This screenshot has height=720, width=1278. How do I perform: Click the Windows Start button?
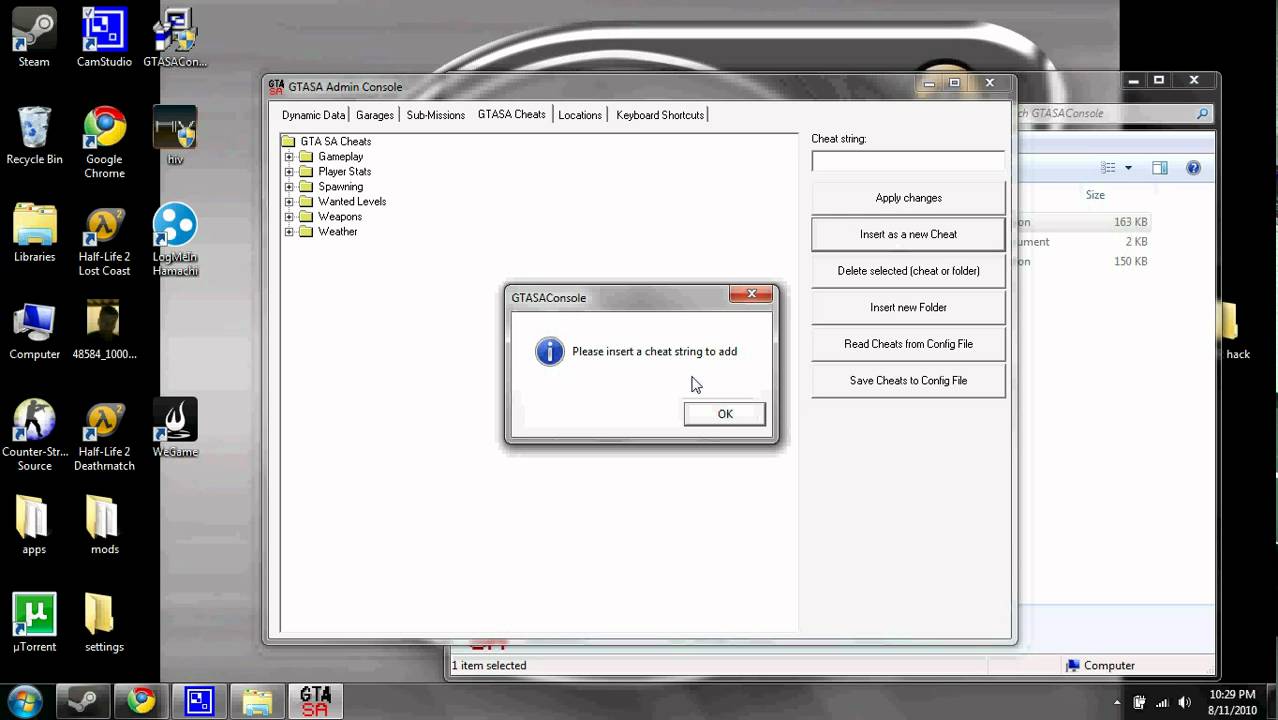coord(24,700)
